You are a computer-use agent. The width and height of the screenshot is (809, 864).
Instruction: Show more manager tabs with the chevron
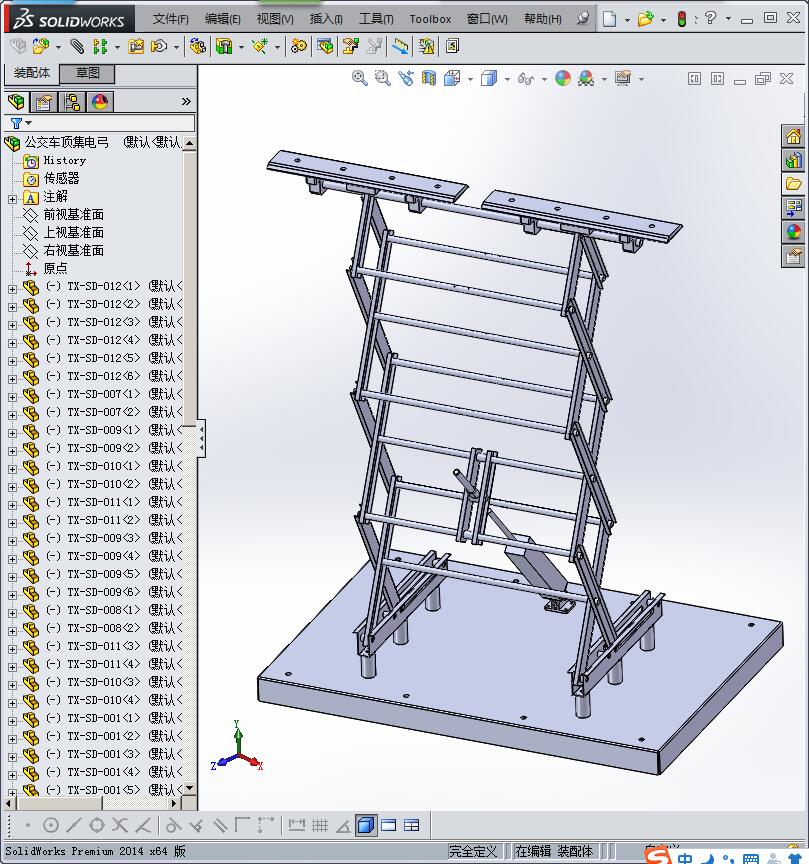click(x=186, y=101)
